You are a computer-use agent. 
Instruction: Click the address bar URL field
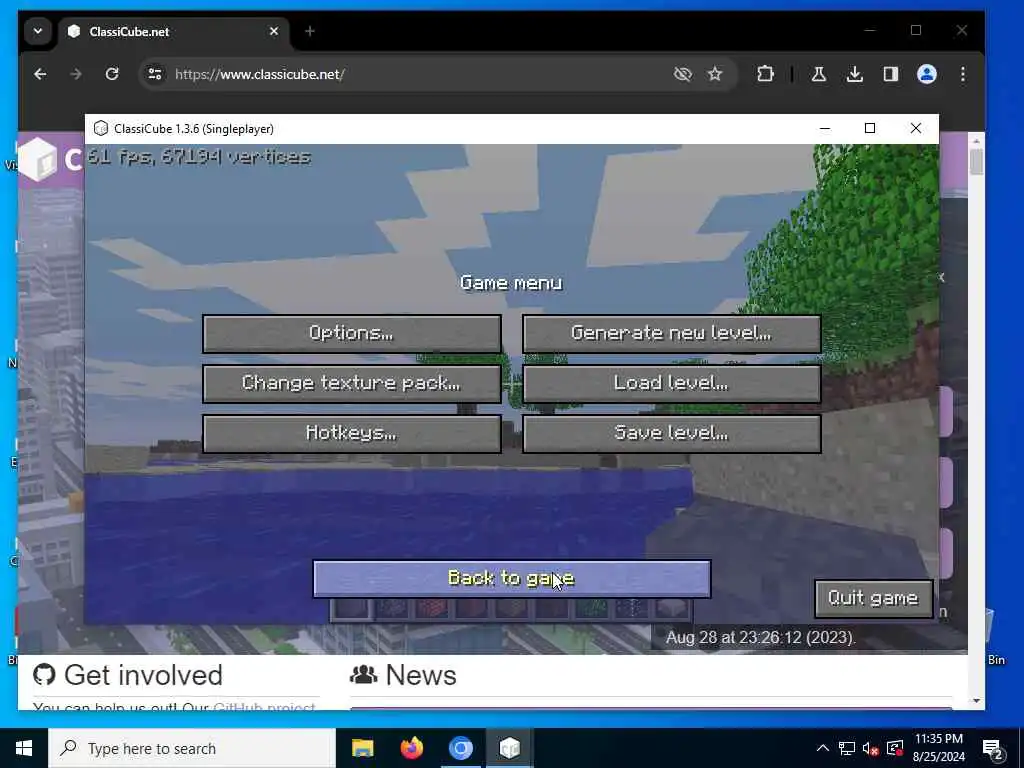[418, 74]
